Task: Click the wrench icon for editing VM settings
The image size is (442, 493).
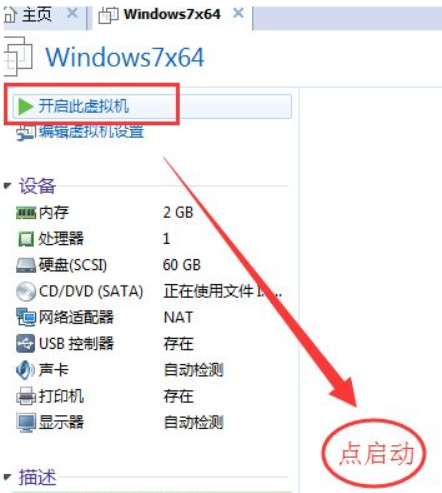Action: 25,133
